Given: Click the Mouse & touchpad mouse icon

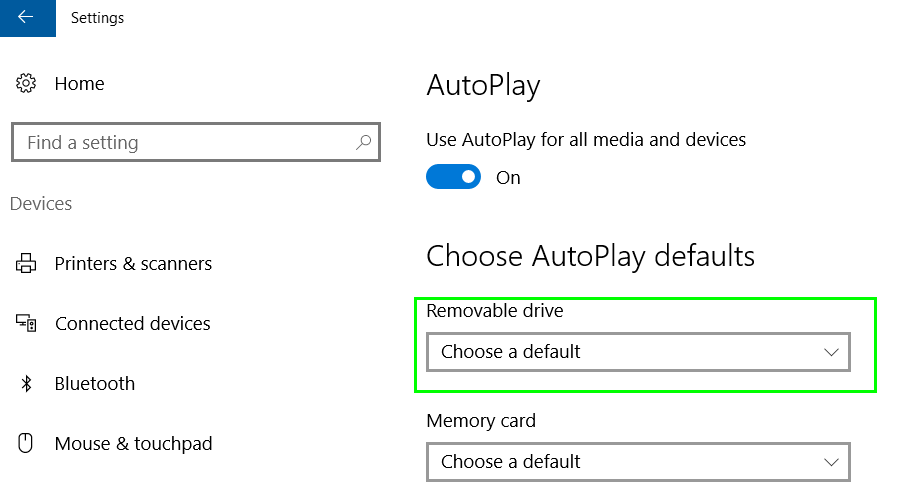Looking at the screenshot, I should tap(25, 443).
